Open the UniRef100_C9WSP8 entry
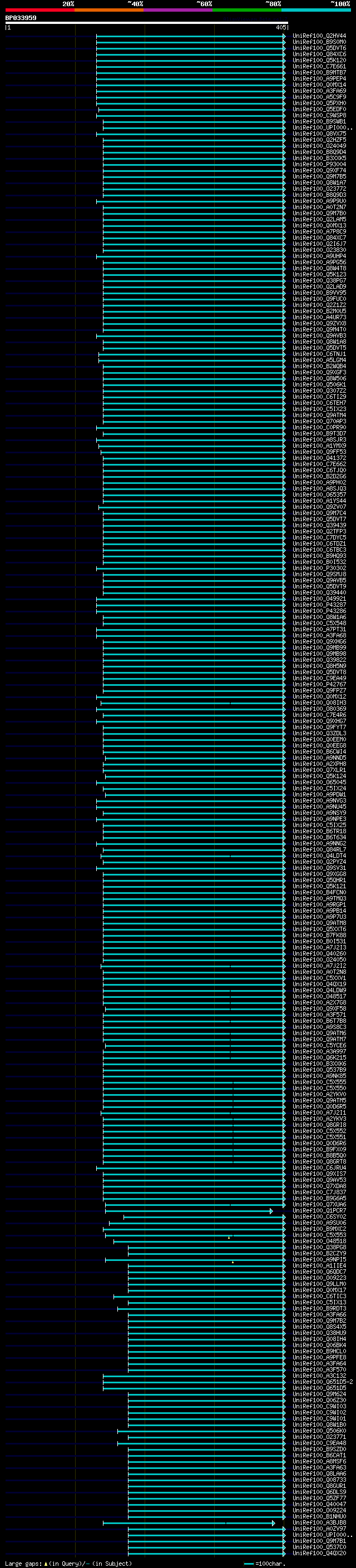Viewport: 356px width, 1568px height. [x=319, y=116]
